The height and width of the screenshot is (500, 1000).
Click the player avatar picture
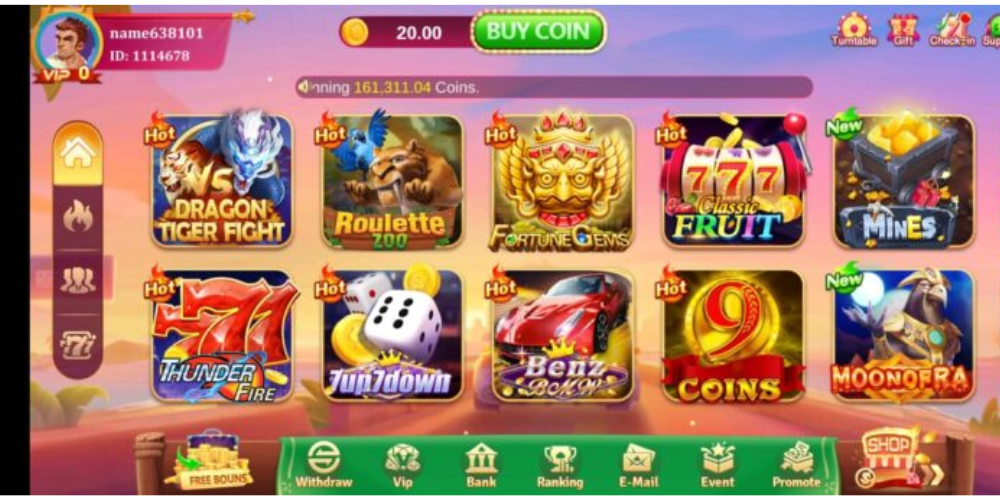[x=69, y=42]
